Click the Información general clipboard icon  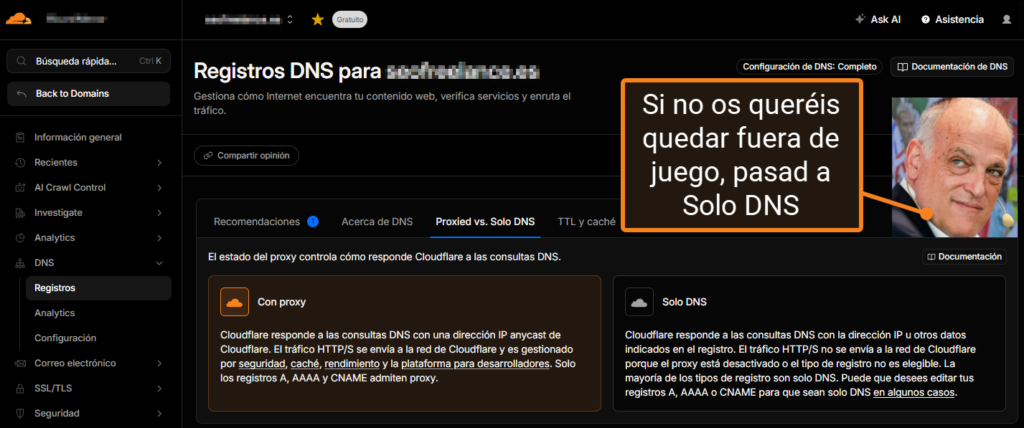pyautogui.click(x=20, y=137)
